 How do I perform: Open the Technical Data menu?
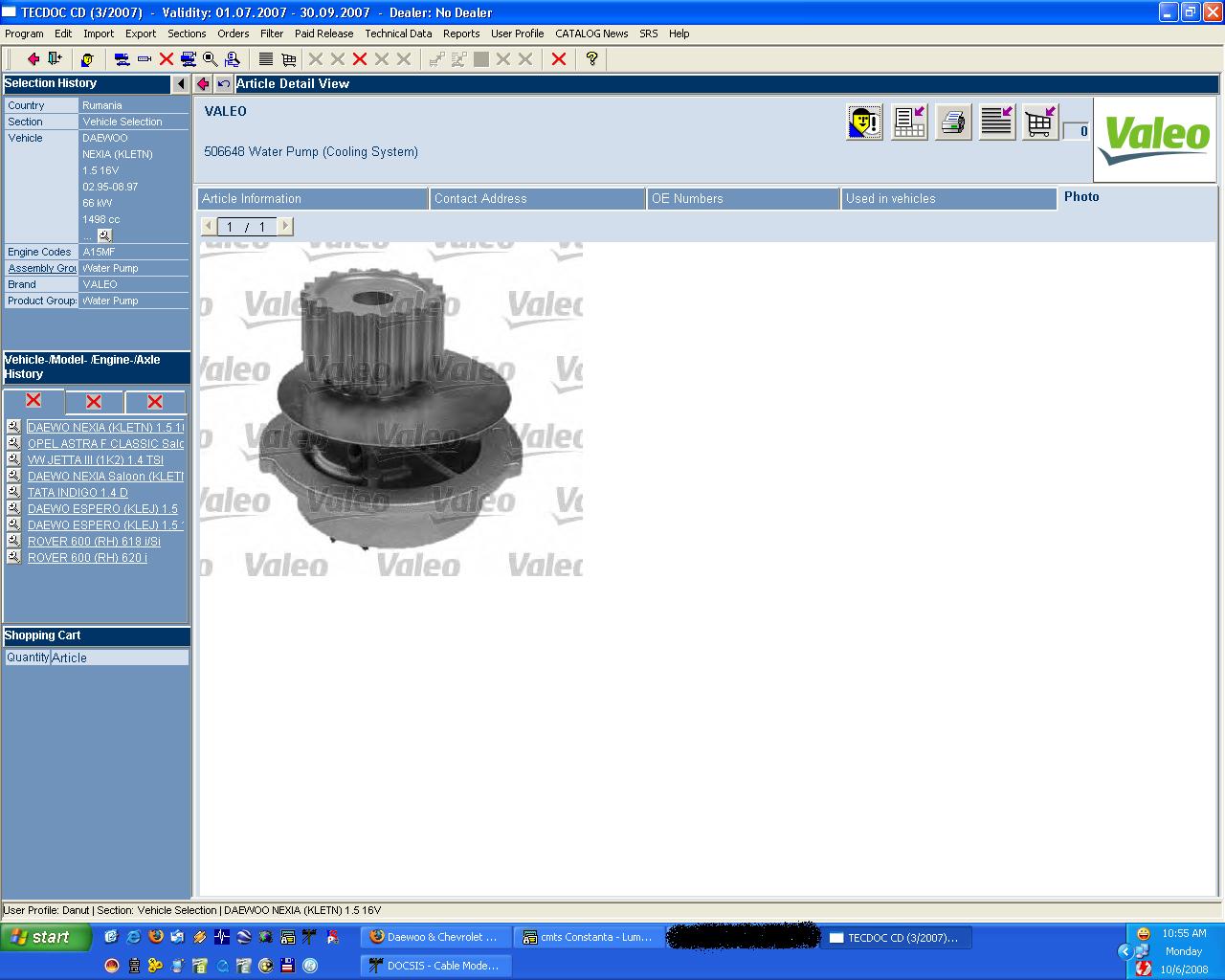(x=398, y=33)
